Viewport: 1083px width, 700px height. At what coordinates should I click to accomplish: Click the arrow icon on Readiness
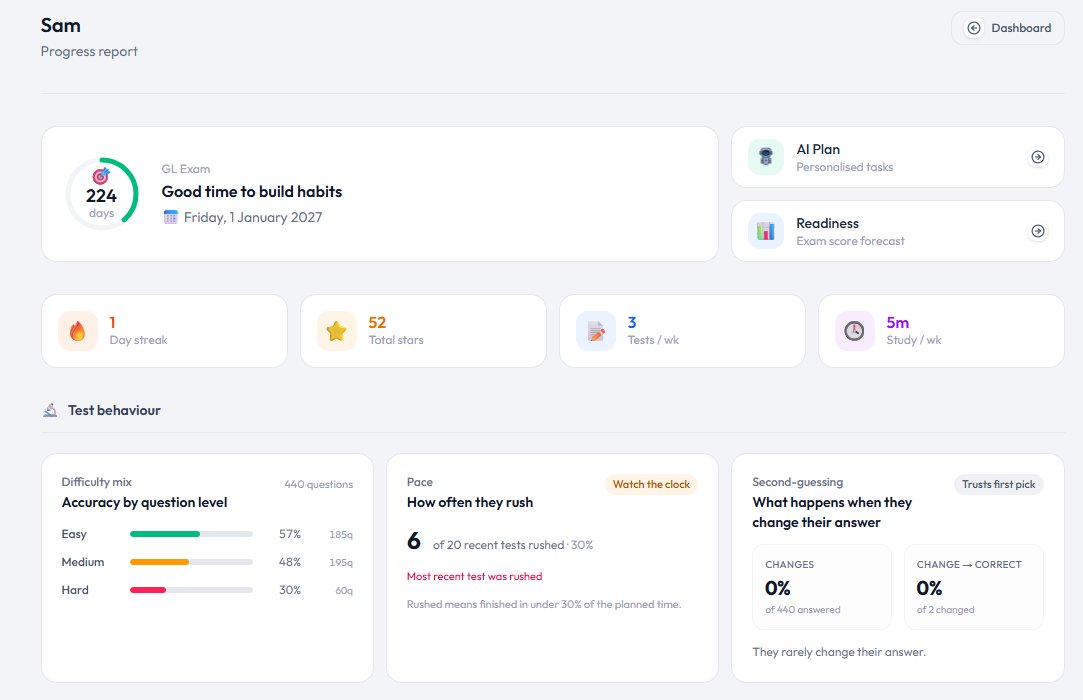pyautogui.click(x=1037, y=231)
